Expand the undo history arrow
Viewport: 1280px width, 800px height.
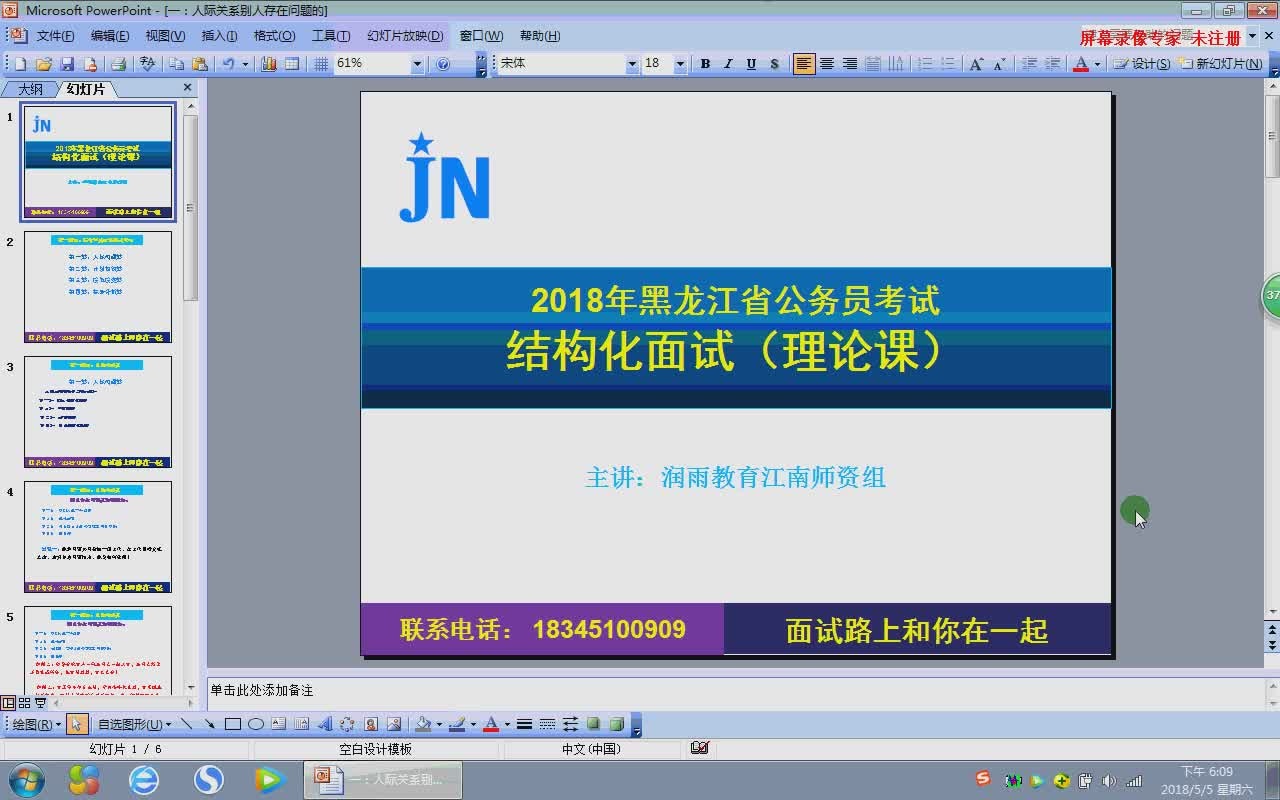coord(245,63)
